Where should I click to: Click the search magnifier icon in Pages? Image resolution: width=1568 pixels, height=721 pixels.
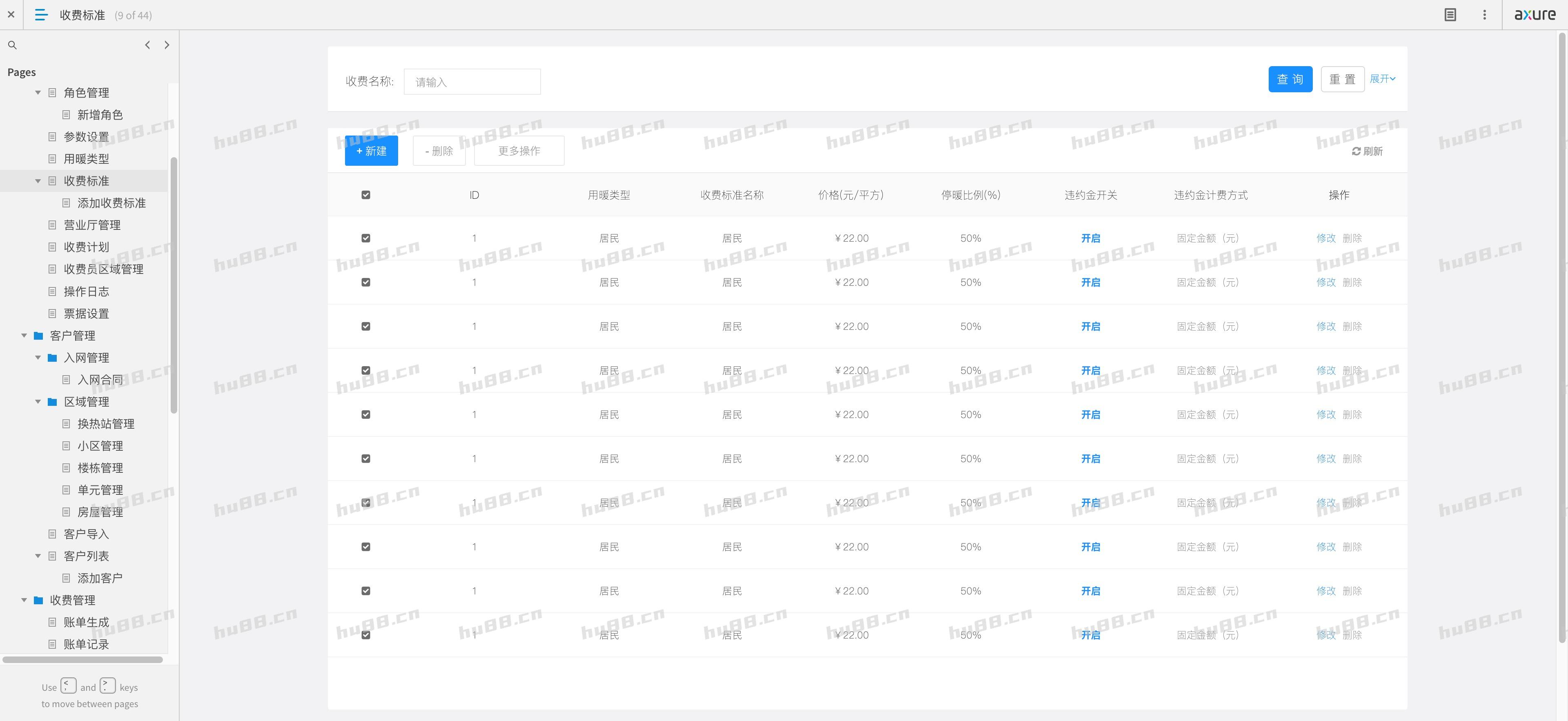[x=12, y=45]
